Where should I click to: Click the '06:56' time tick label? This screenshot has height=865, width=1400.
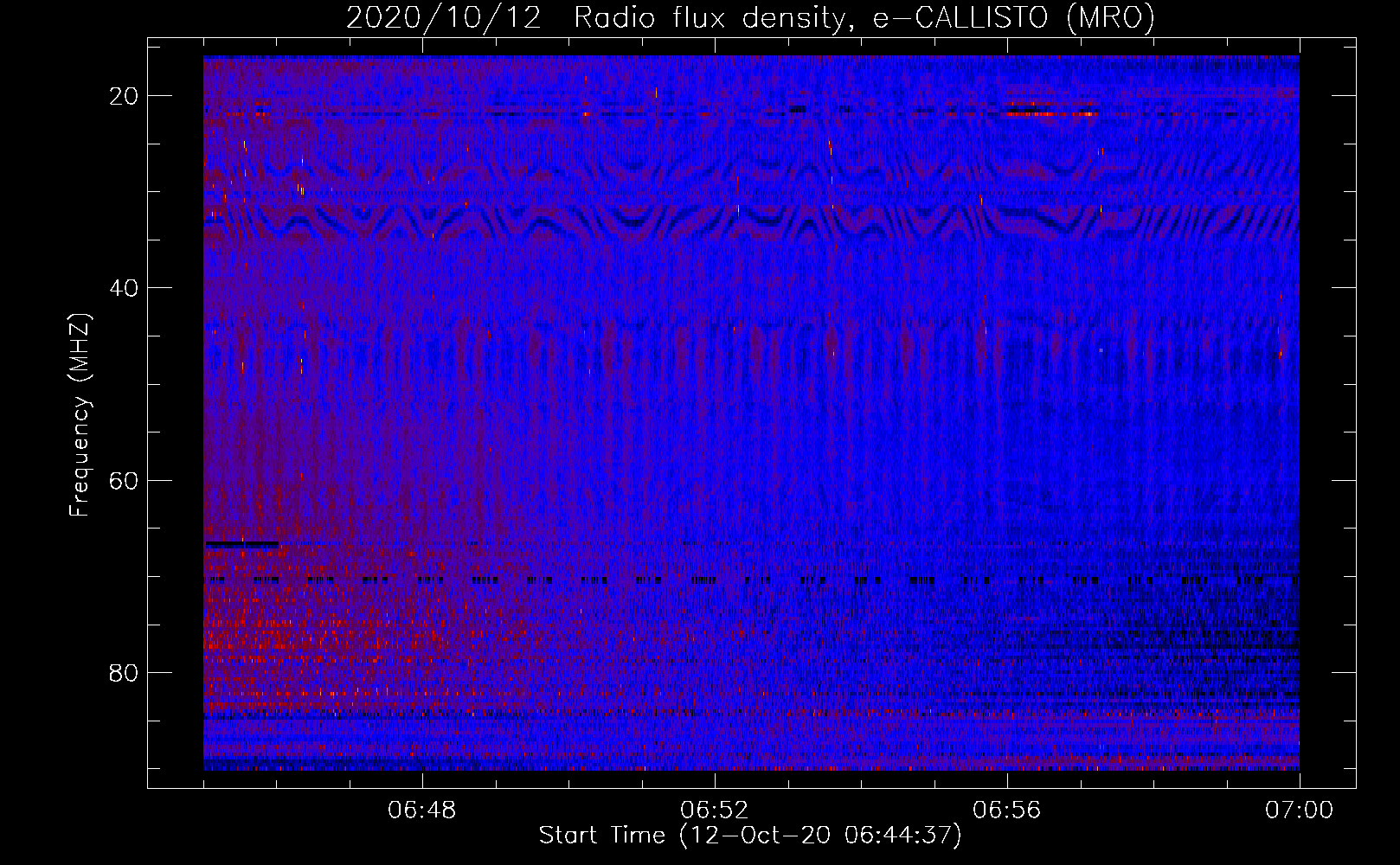point(1007,811)
